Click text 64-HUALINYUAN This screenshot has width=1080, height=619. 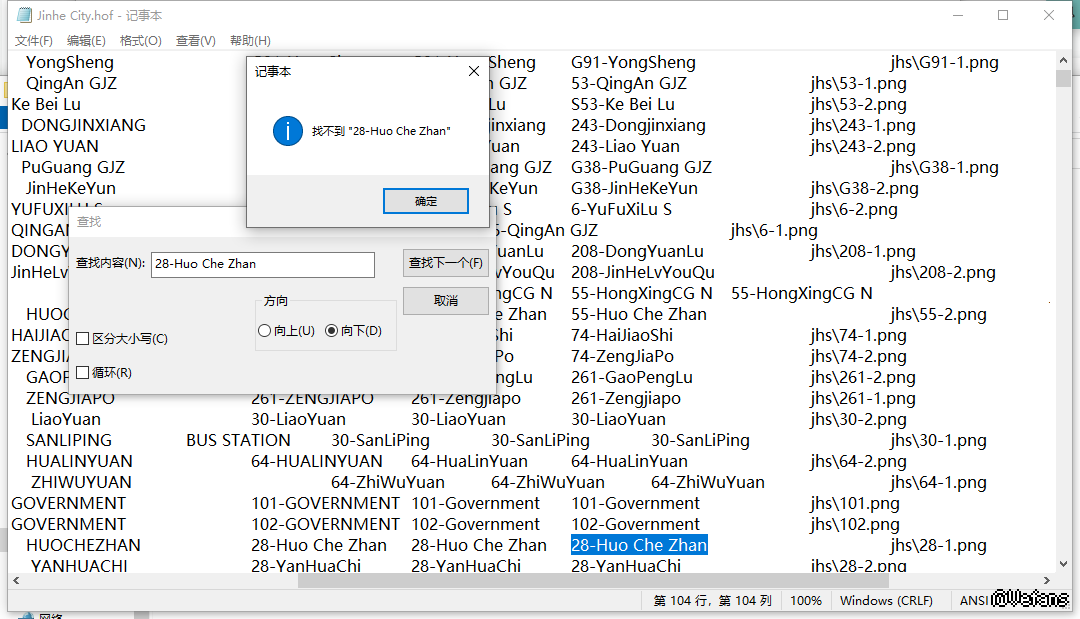click(317, 461)
